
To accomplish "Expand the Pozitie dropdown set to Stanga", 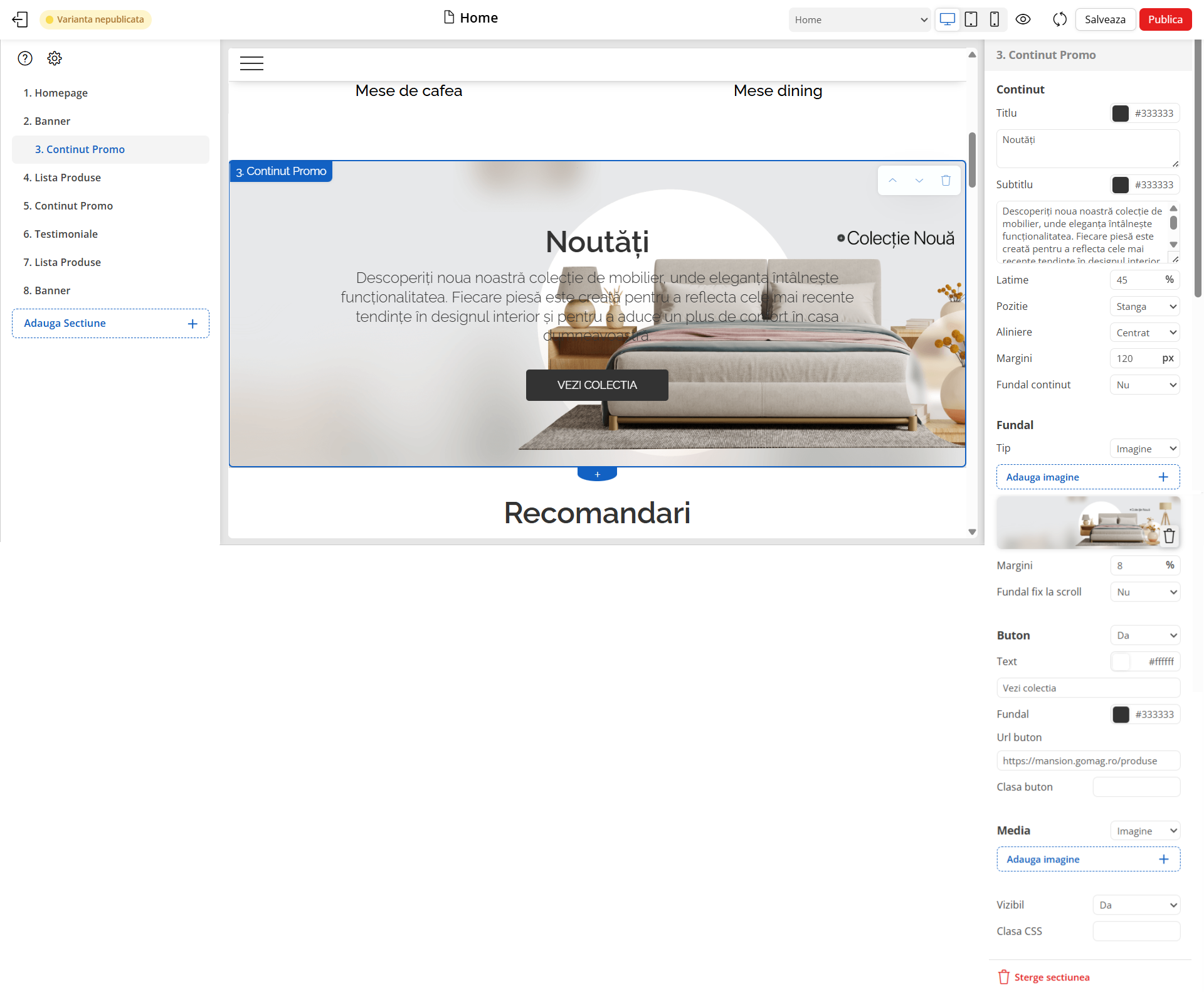I will coord(1144,306).
